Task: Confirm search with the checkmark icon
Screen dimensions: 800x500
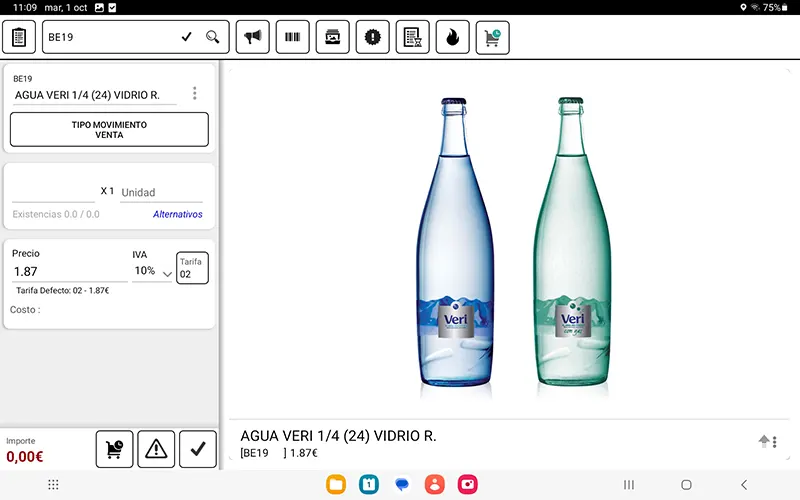Action: (x=187, y=37)
